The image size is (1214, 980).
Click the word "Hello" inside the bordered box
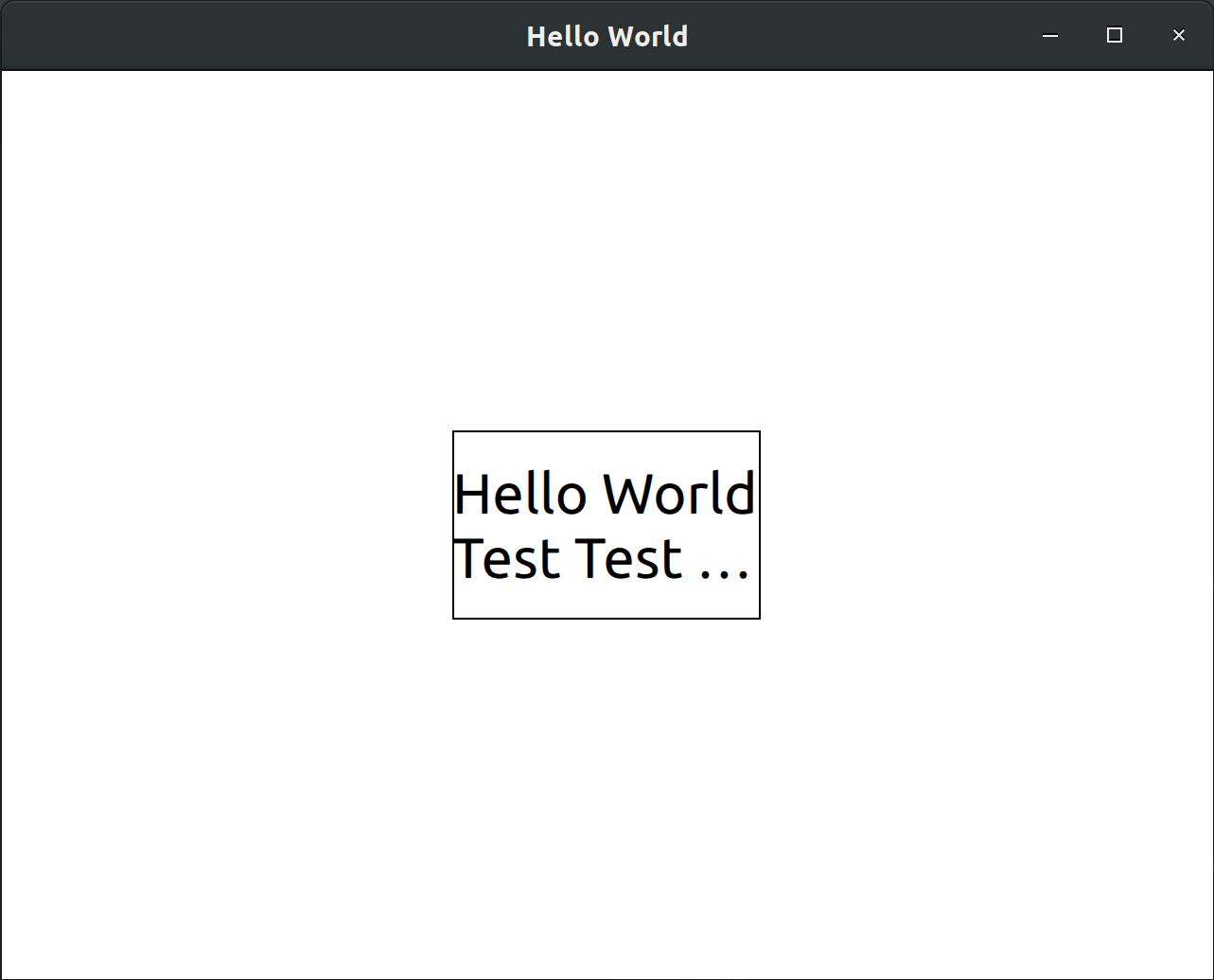click(x=519, y=495)
